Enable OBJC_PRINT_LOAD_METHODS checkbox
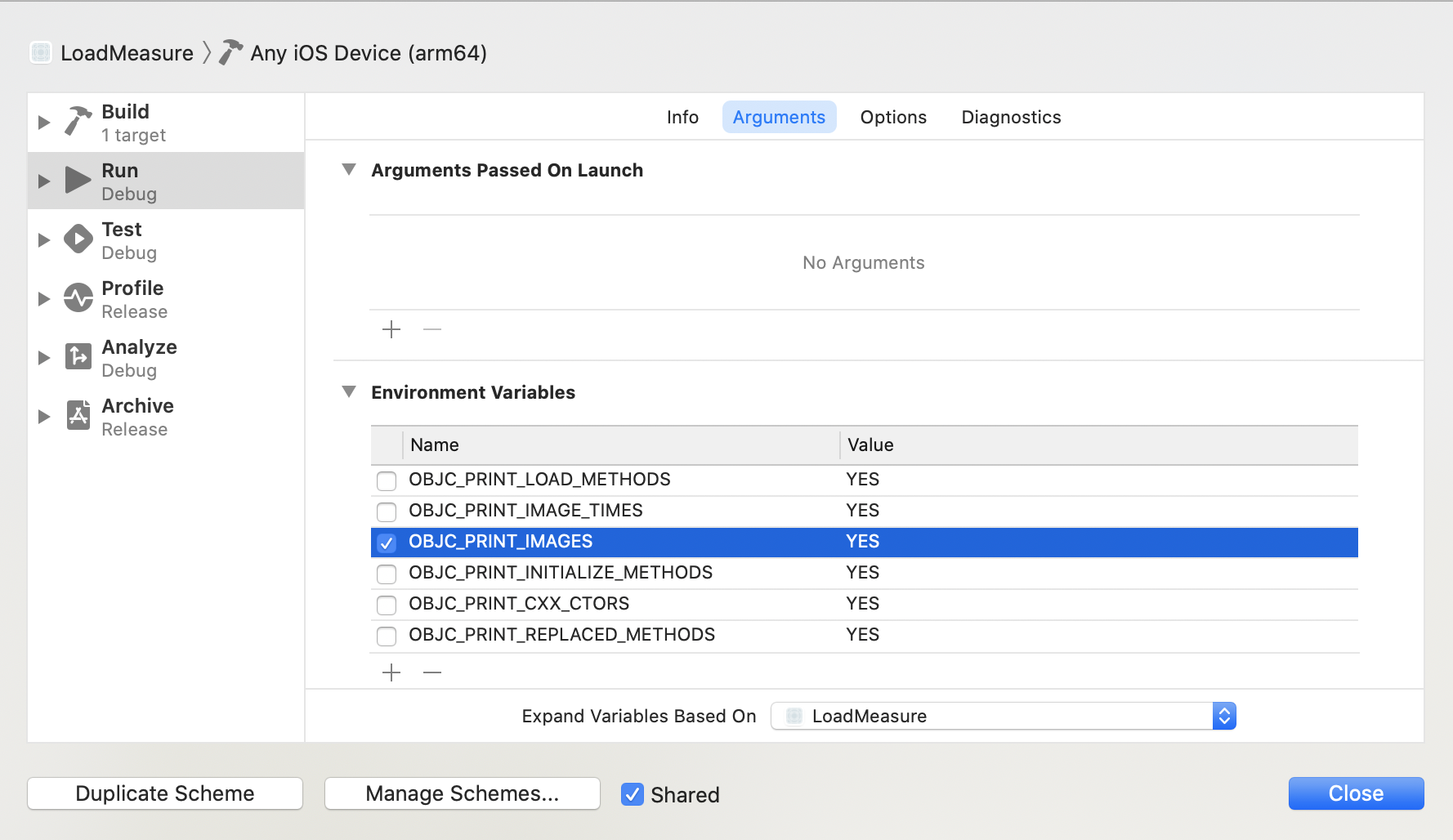 point(387,480)
